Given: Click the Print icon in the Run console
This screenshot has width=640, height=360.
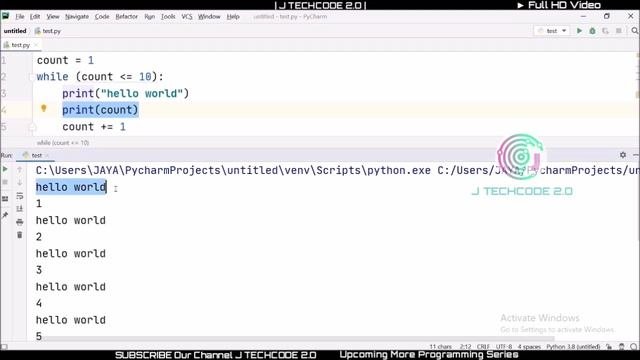Looking at the screenshot, I should tap(19, 222).
